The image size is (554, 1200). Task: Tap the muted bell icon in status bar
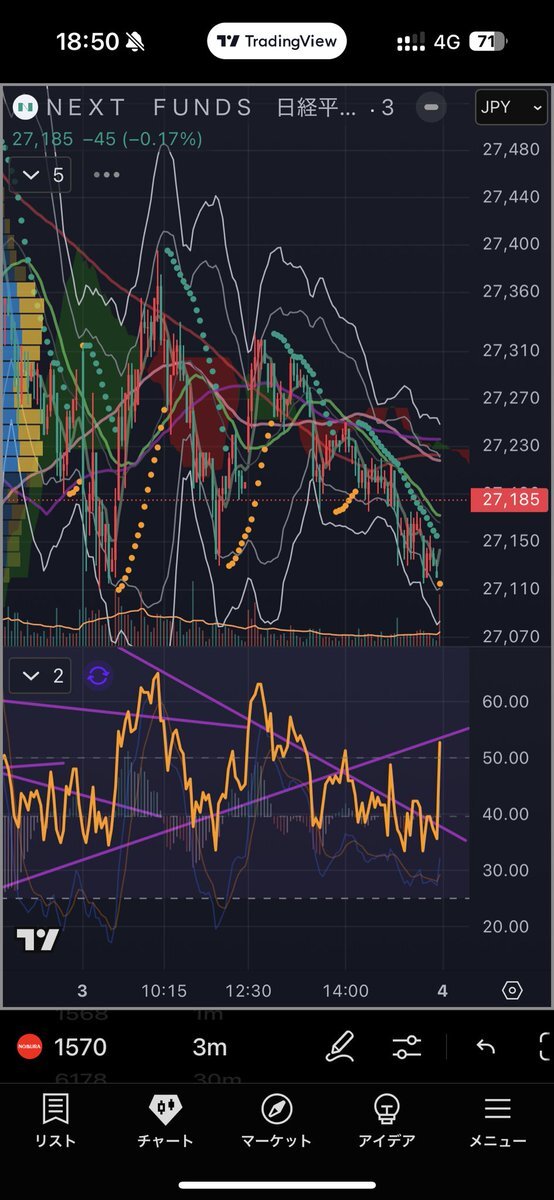click(136, 42)
